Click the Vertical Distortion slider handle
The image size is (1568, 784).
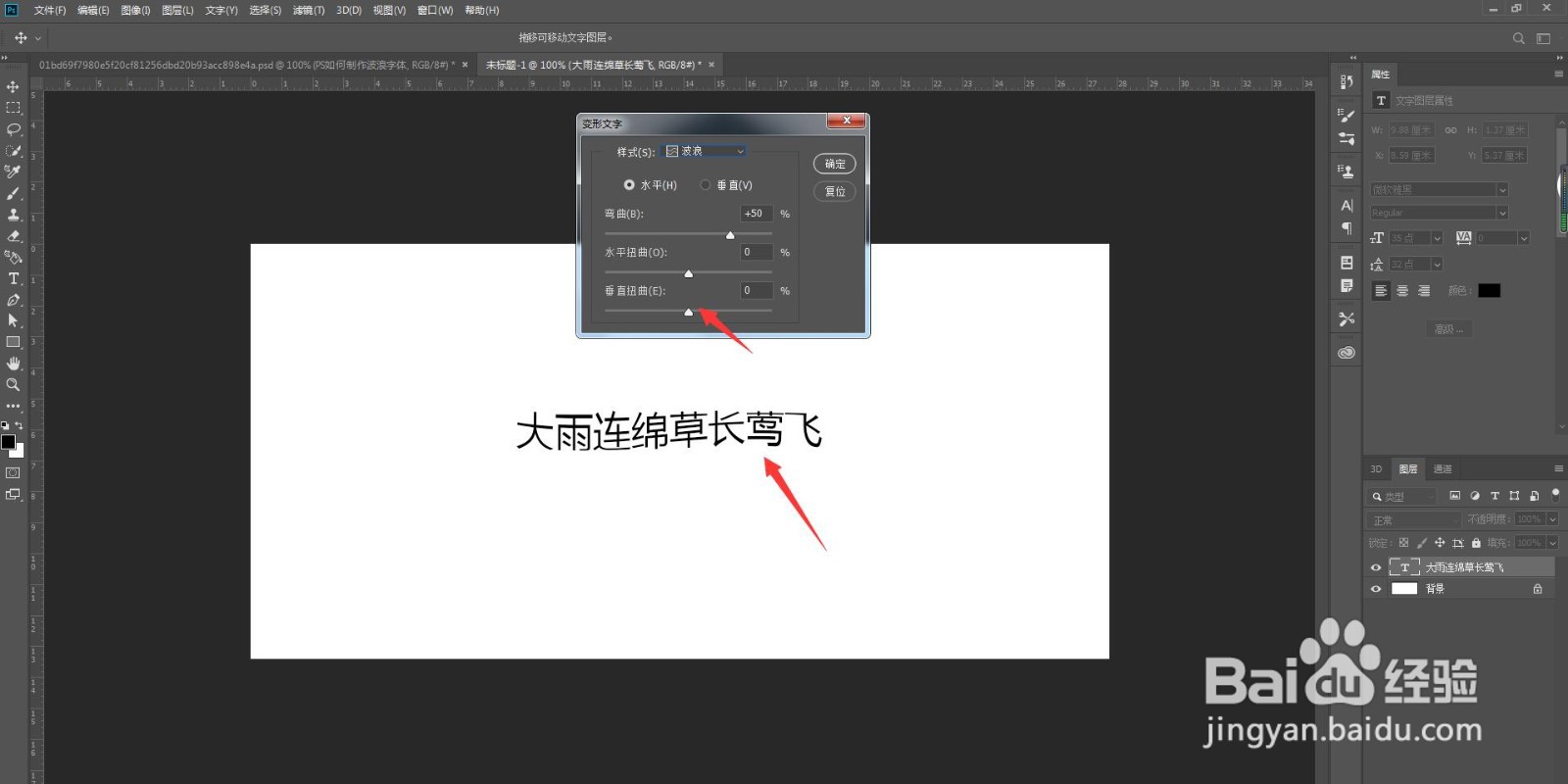click(x=688, y=312)
